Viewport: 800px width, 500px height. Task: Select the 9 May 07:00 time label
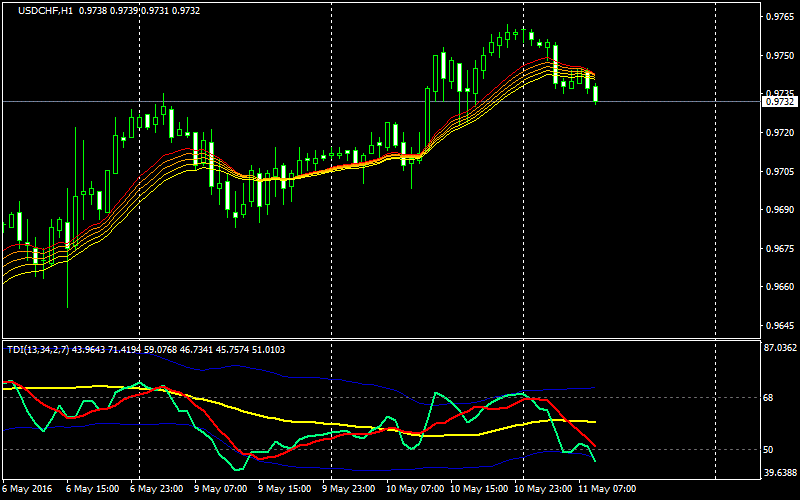click(x=219, y=490)
